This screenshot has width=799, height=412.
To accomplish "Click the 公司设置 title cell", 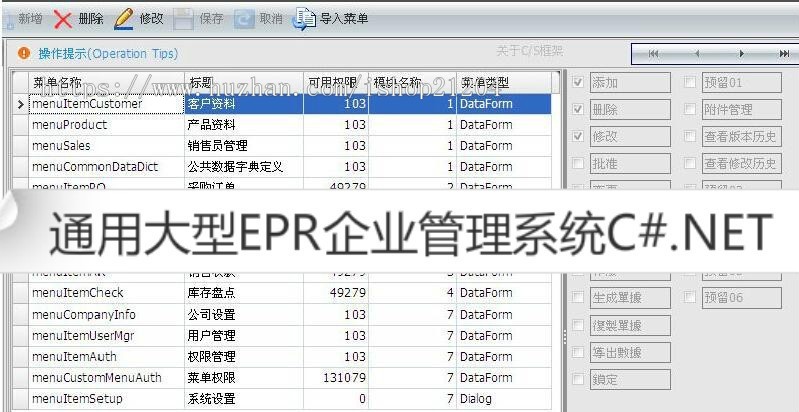I will [244, 314].
